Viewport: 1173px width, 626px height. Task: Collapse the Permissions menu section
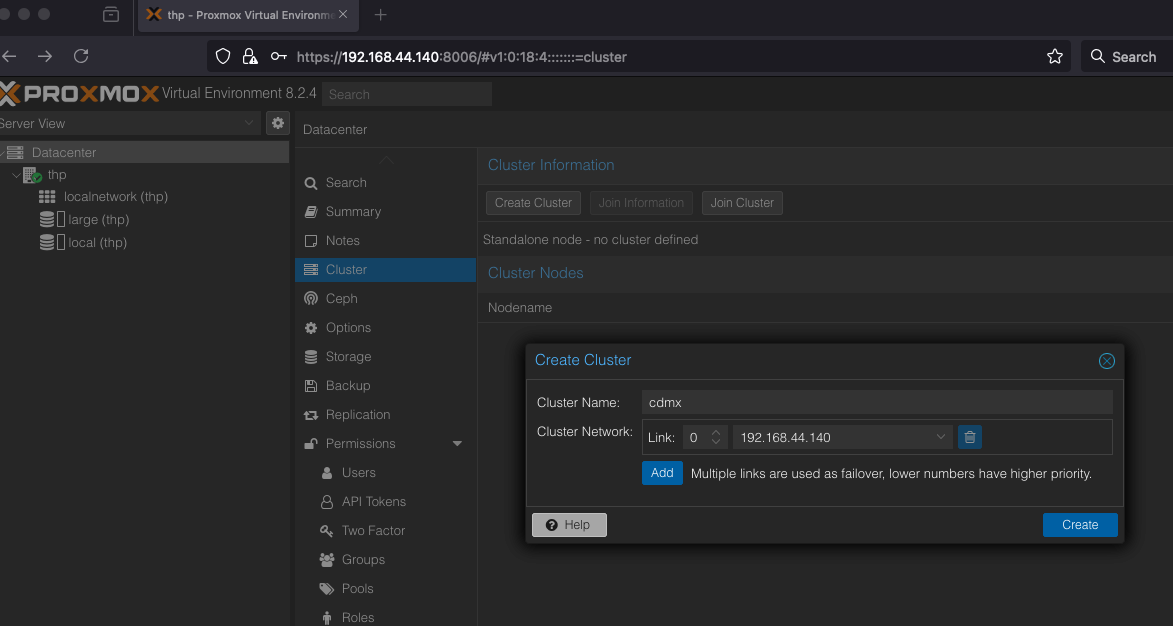pos(457,444)
